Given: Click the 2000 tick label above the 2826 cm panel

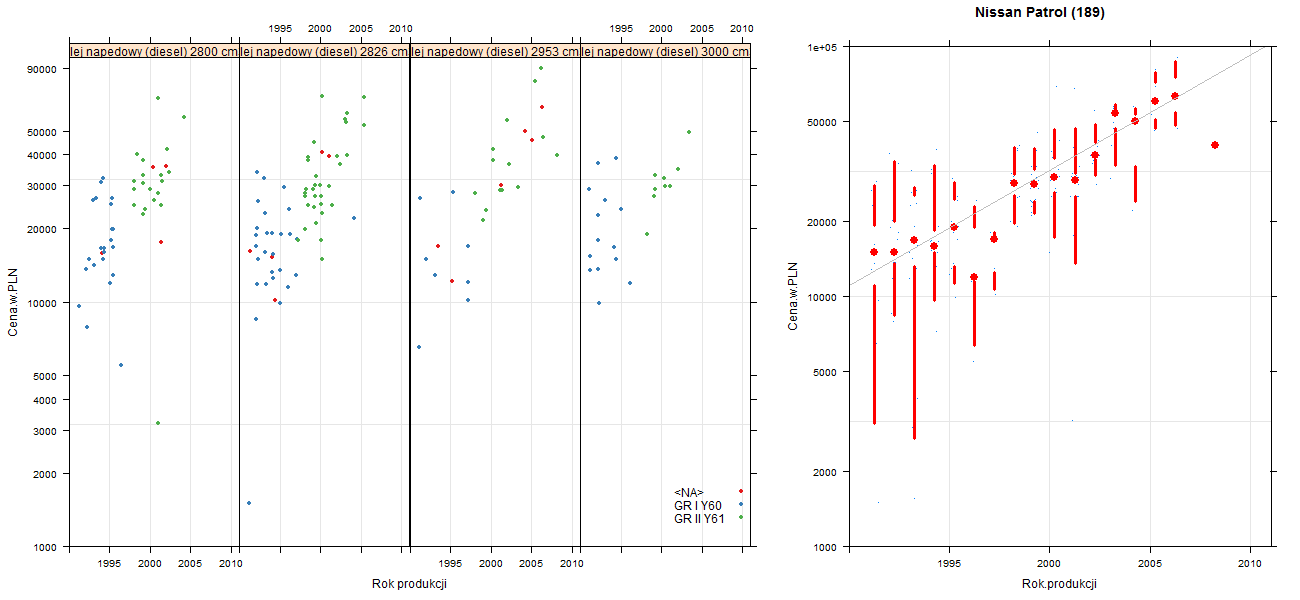Looking at the screenshot, I should (321, 29).
